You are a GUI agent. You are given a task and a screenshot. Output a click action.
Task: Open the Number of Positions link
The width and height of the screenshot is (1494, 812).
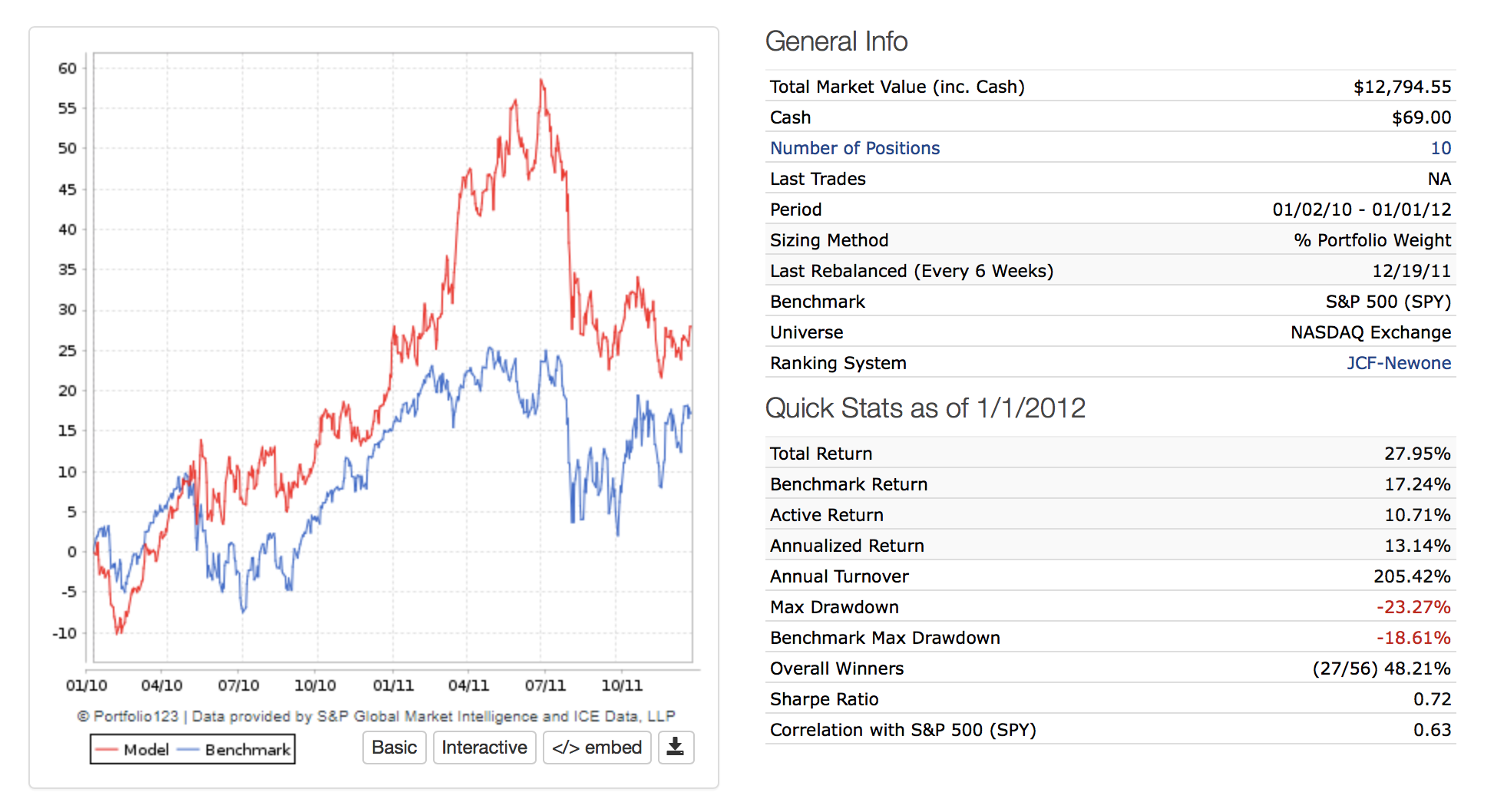click(x=854, y=148)
